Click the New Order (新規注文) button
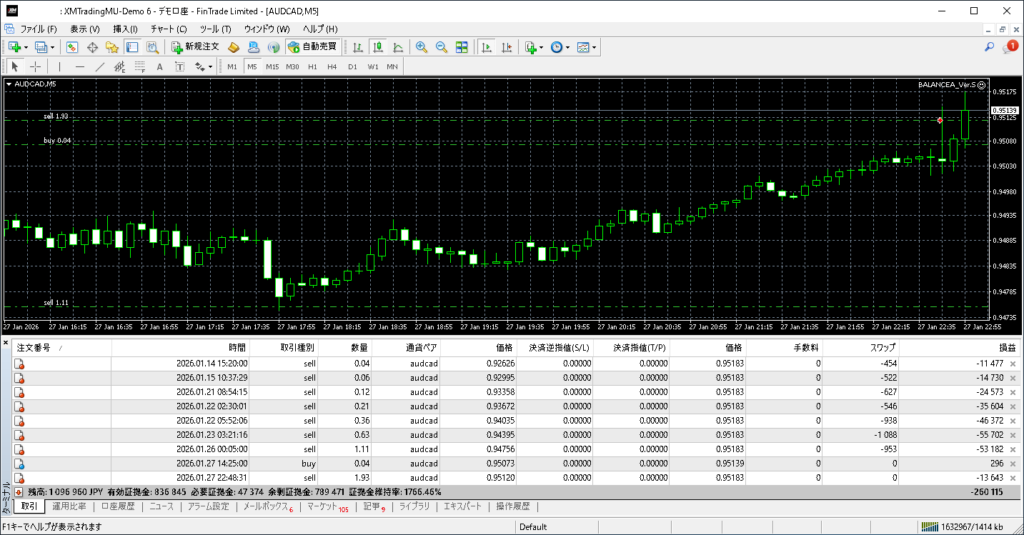The image size is (1024, 535). click(x=196, y=47)
